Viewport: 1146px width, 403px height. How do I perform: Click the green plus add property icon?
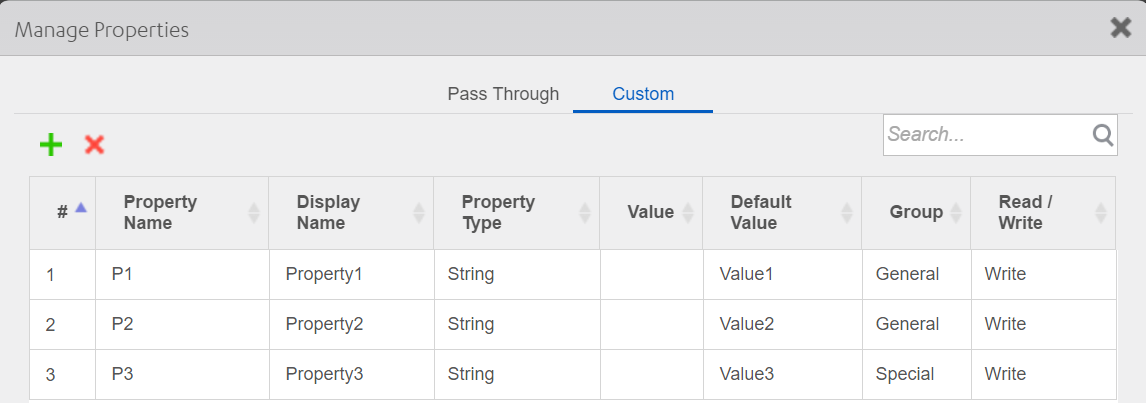click(x=51, y=145)
